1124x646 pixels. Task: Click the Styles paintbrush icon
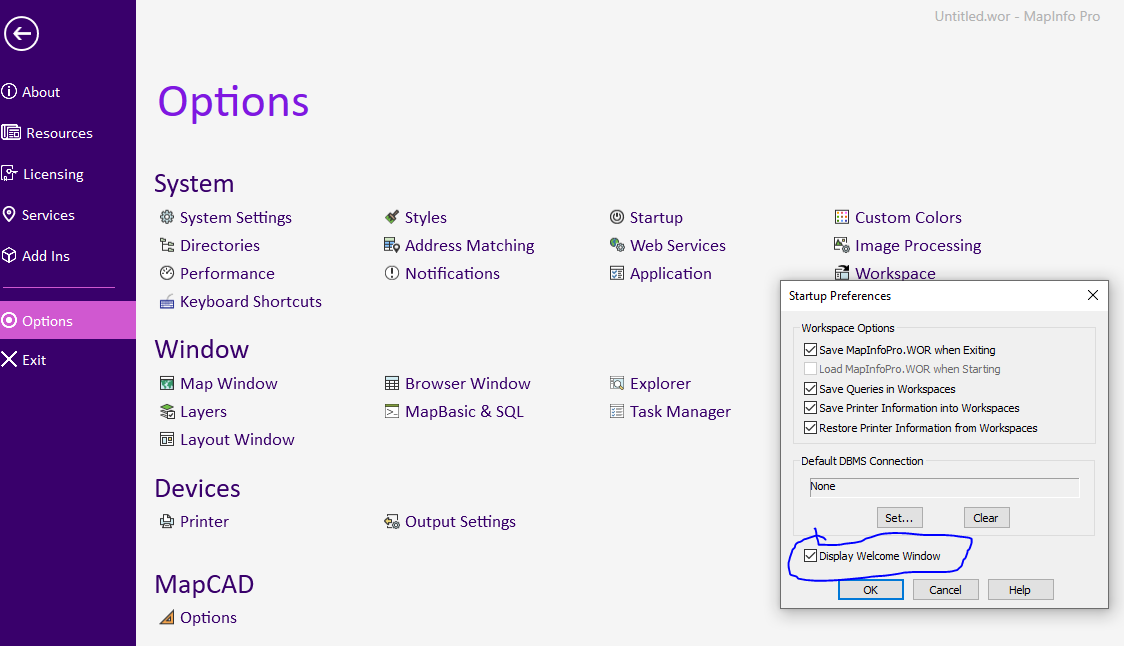click(391, 217)
